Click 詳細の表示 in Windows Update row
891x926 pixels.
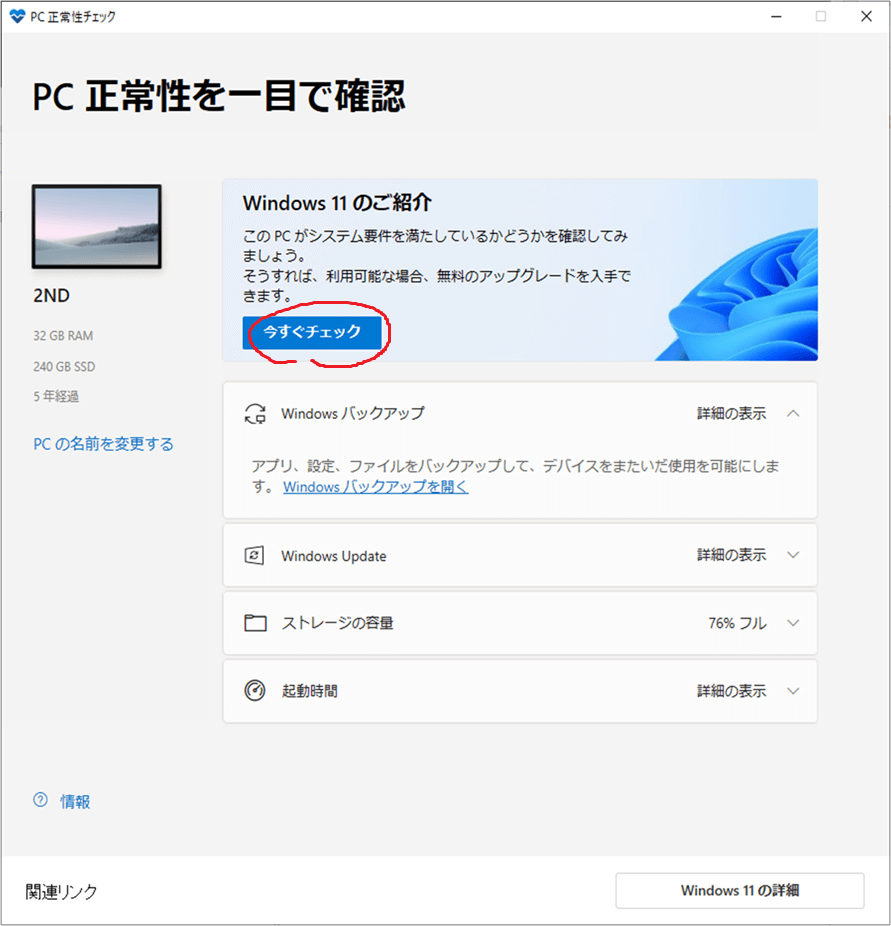(732, 555)
